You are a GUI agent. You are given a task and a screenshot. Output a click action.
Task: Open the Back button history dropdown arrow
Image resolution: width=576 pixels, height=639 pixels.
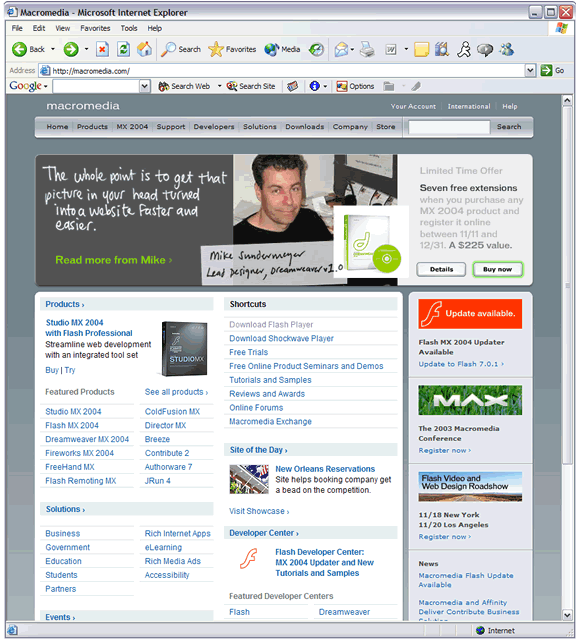coord(53,49)
